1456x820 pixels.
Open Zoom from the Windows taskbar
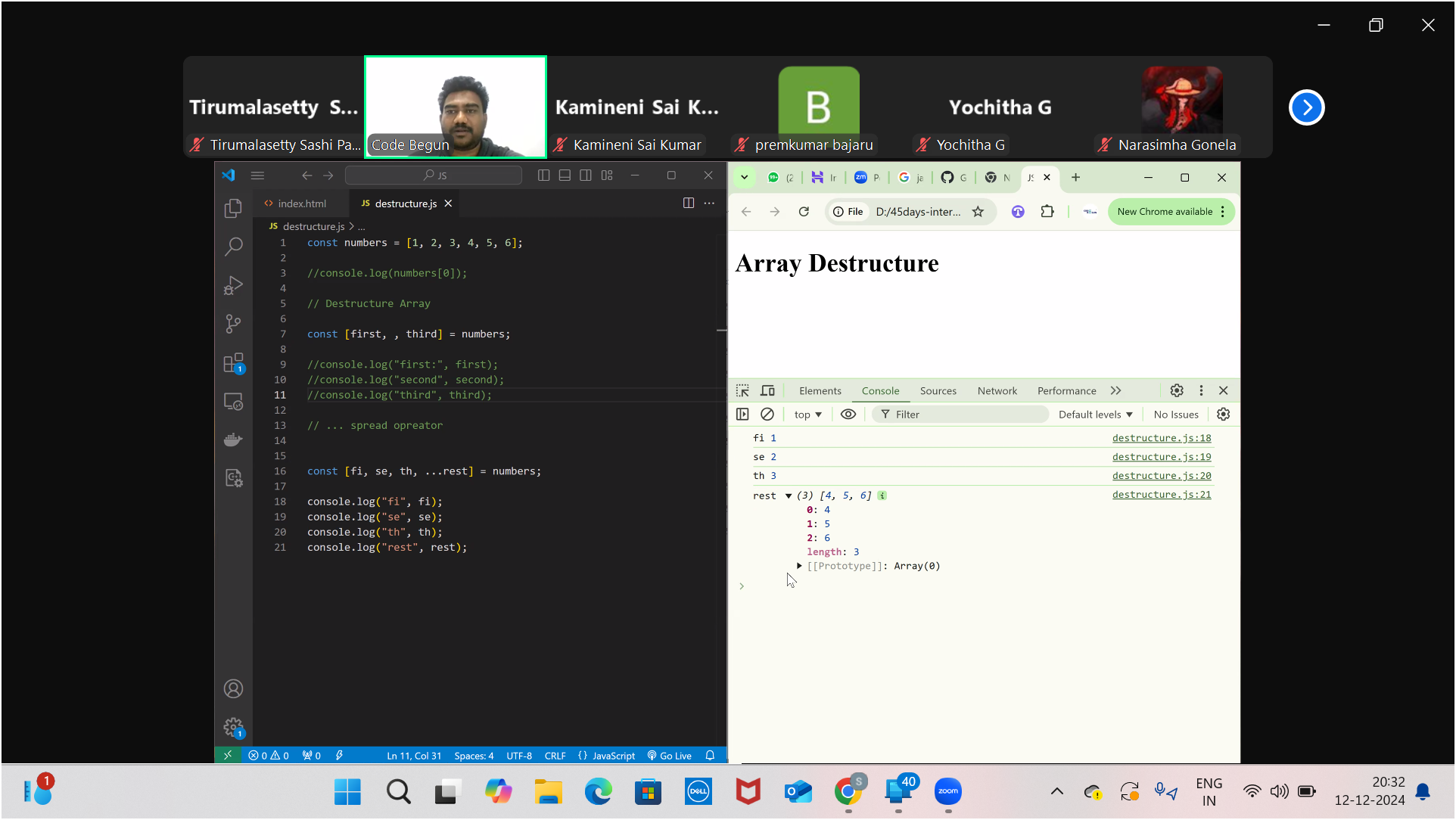pyautogui.click(x=948, y=791)
